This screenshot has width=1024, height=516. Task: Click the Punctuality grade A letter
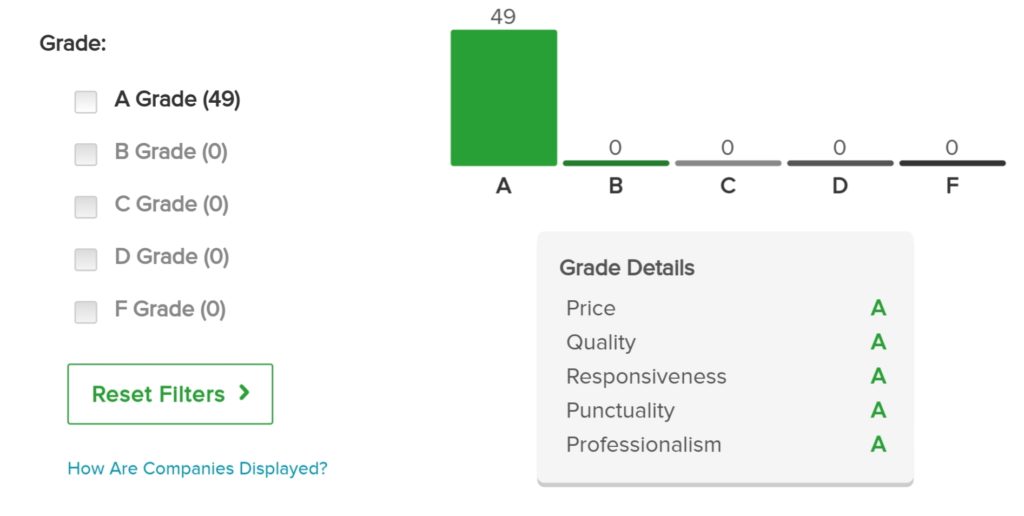[x=878, y=410]
